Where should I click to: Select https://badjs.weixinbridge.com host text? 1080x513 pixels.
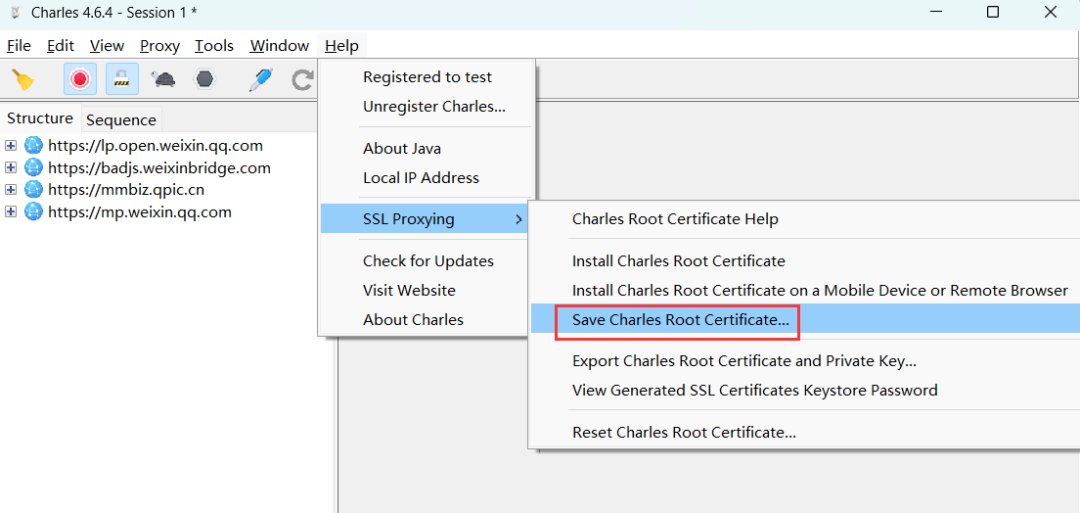(x=159, y=168)
